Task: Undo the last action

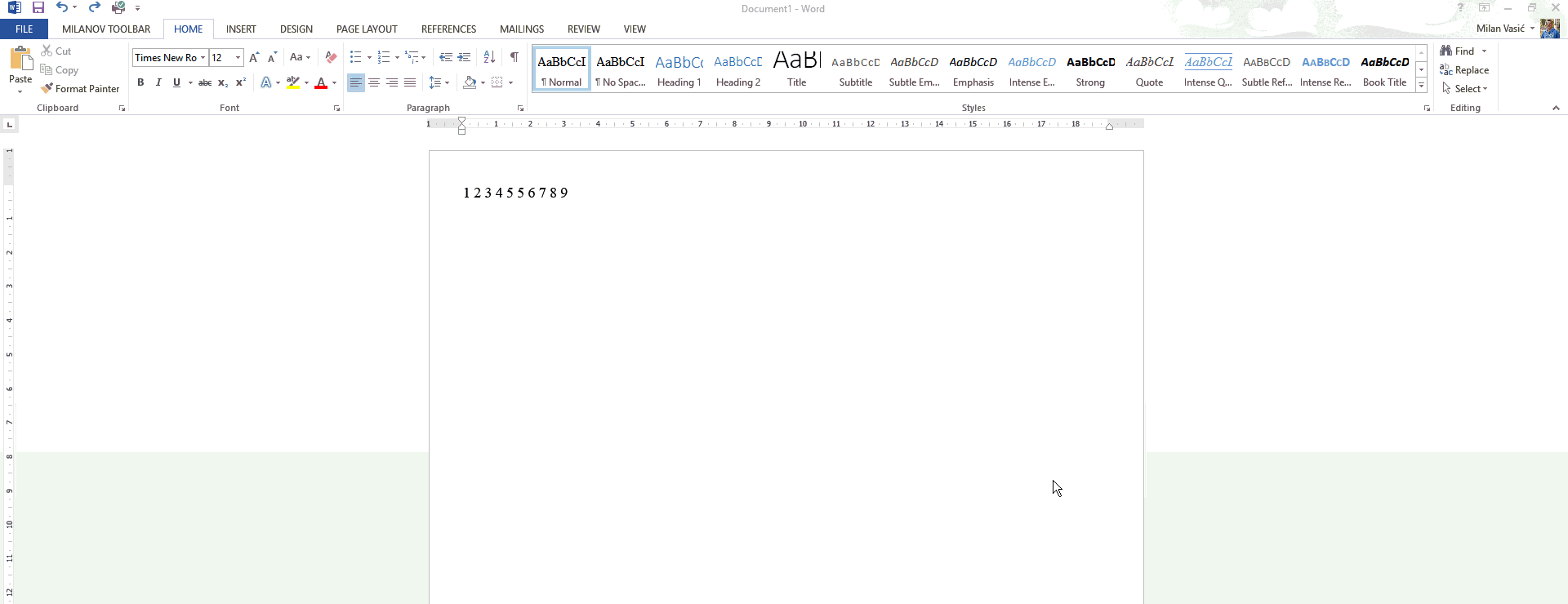Action: pyautogui.click(x=62, y=8)
